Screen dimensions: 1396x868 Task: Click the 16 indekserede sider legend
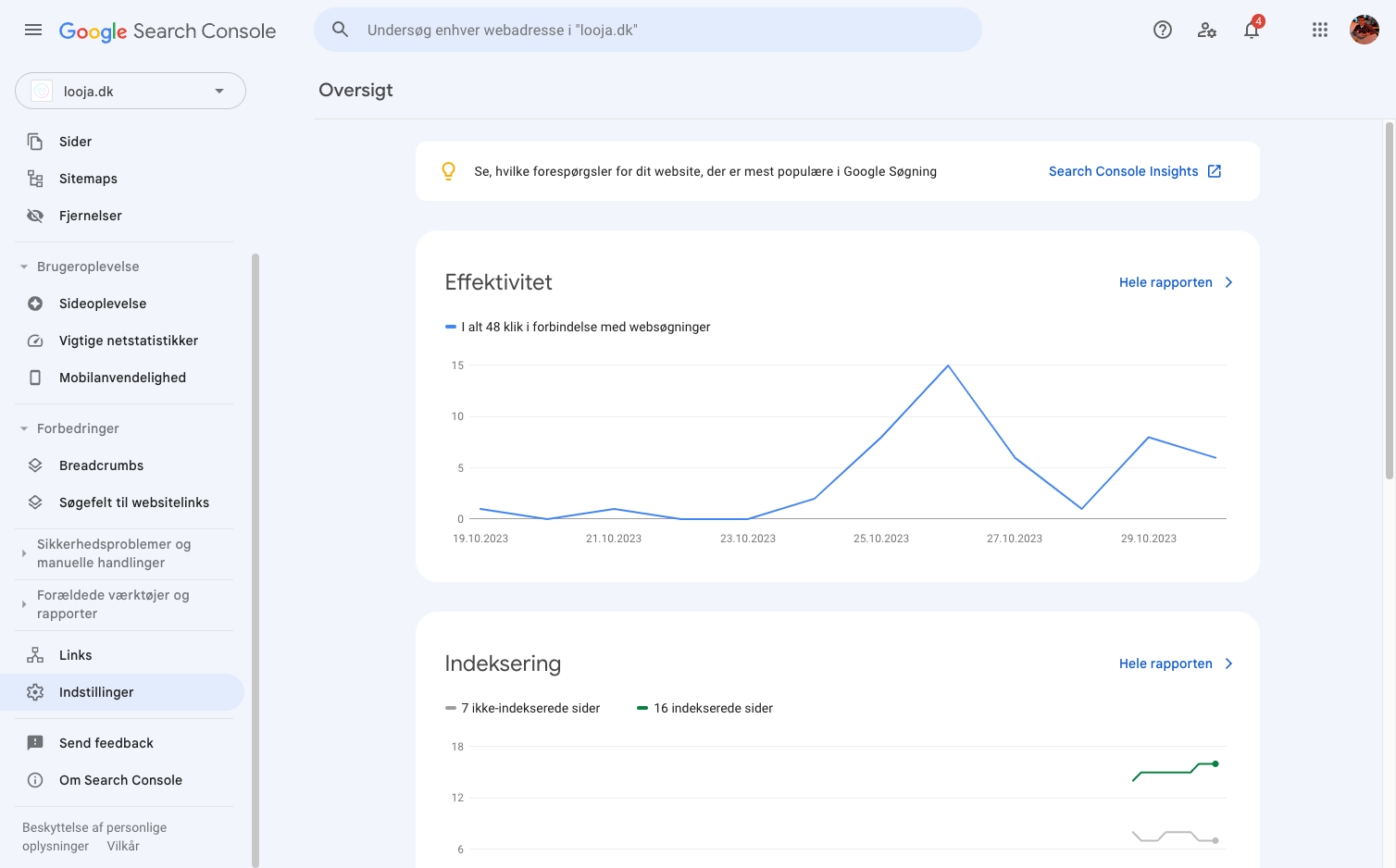pyautogui.click(x=704, y=708)
